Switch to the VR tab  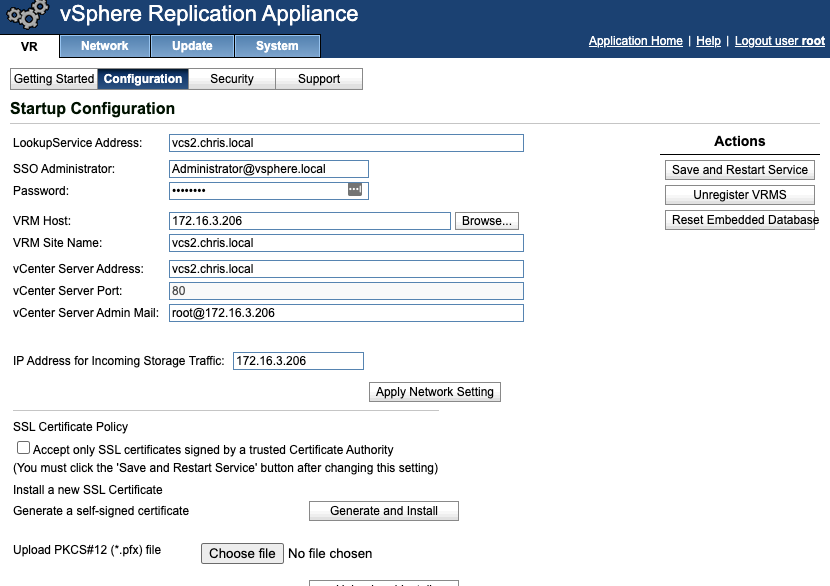pos(29,46)
